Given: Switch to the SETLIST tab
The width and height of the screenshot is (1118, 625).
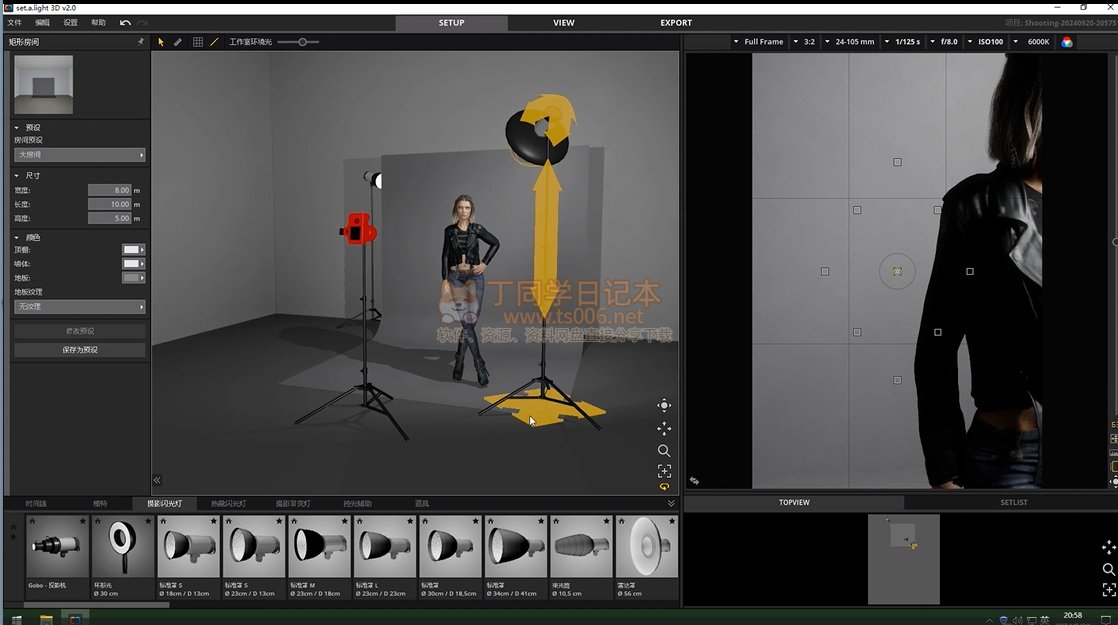Looking at the screenshot, I should pos(1013,502).
